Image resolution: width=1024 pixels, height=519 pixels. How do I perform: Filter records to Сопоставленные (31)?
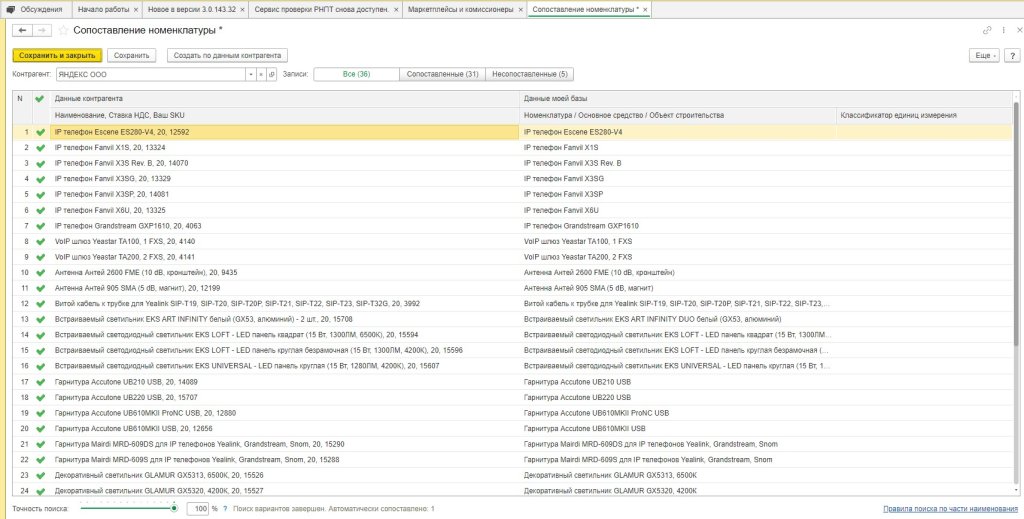pos(442,74)
